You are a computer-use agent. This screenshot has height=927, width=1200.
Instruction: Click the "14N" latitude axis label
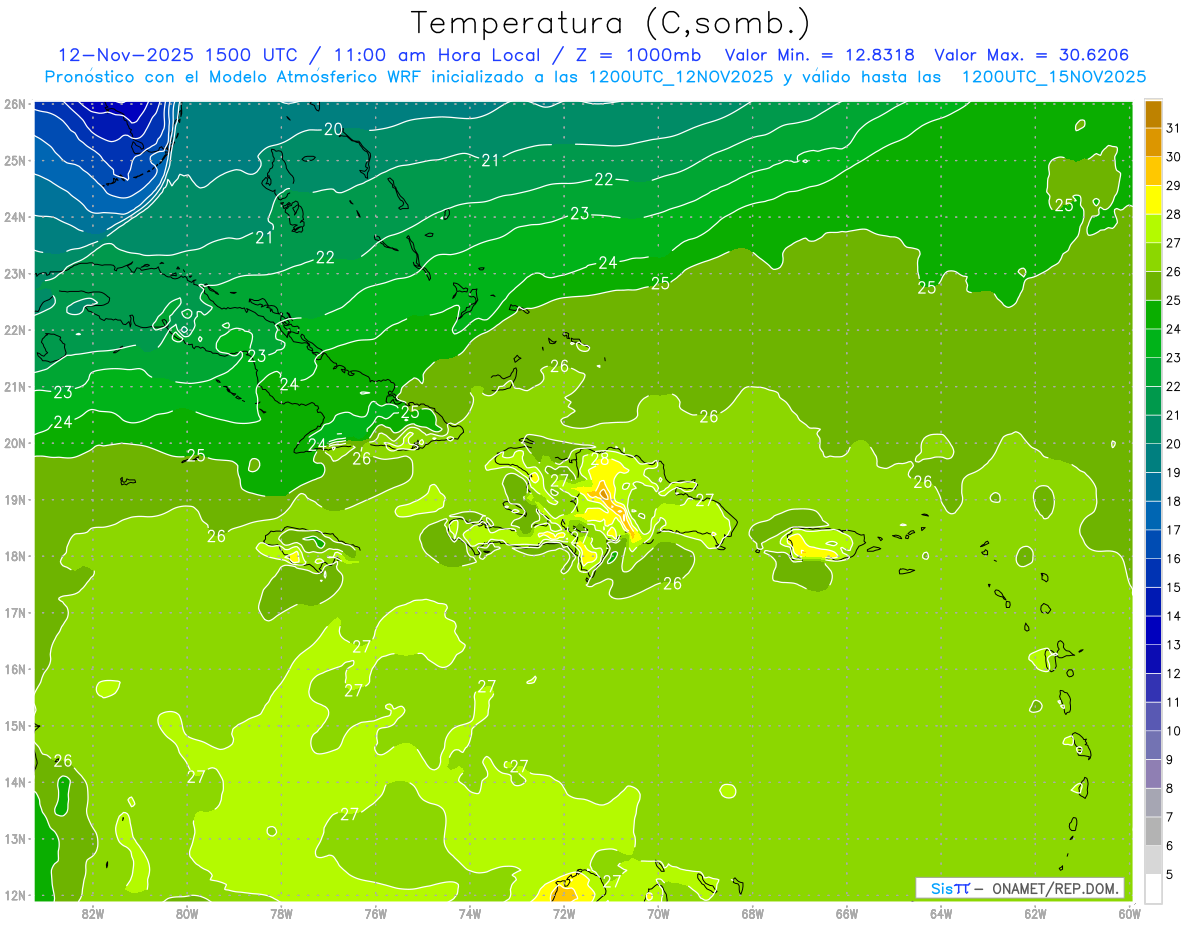tap(14, 782)
